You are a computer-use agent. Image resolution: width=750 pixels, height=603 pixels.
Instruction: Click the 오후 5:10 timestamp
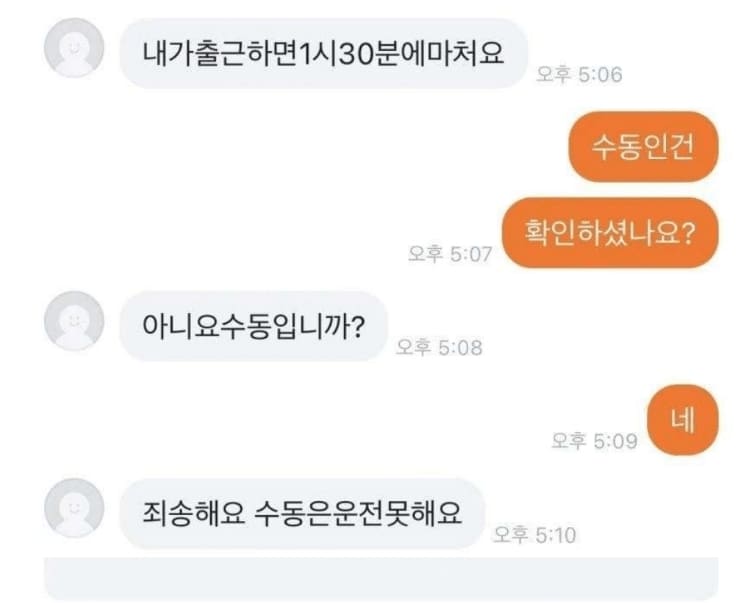(x=534, y=535)
